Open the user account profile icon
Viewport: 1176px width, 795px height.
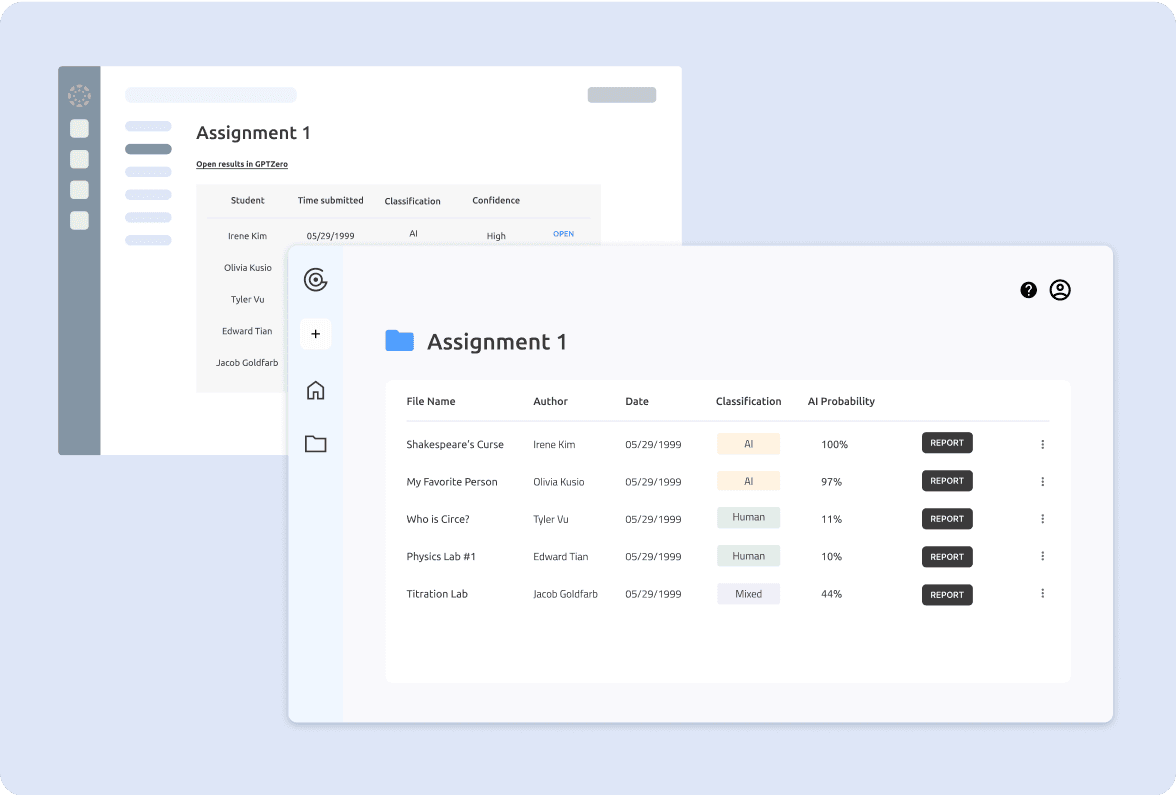click(1060, 290)
